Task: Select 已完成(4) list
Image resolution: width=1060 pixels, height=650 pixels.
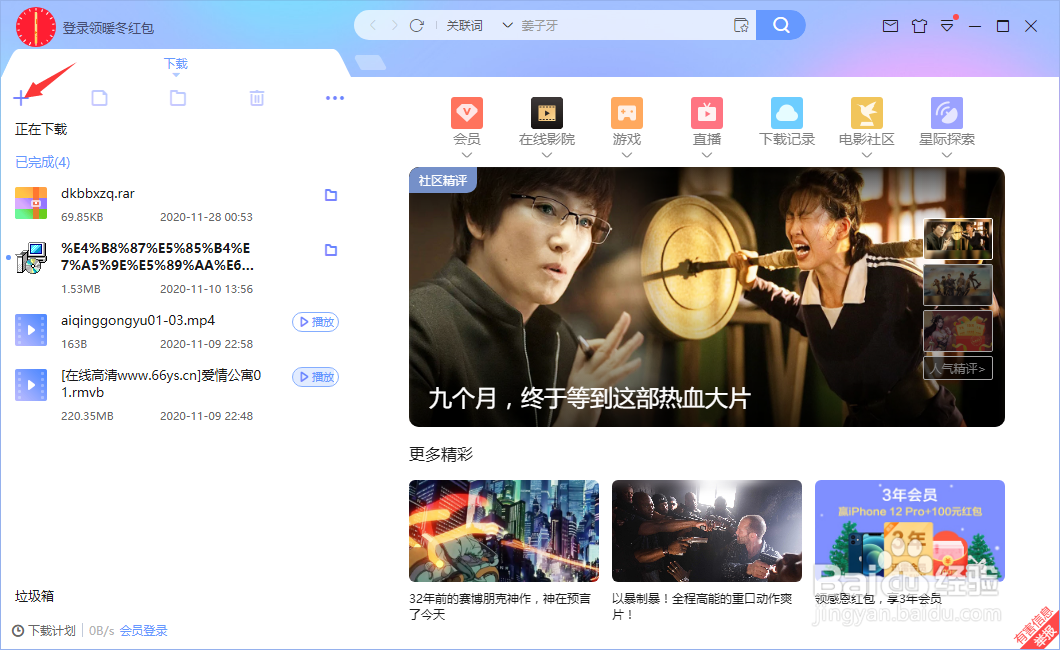Action: pyautogui.click(x=43, y=162)
